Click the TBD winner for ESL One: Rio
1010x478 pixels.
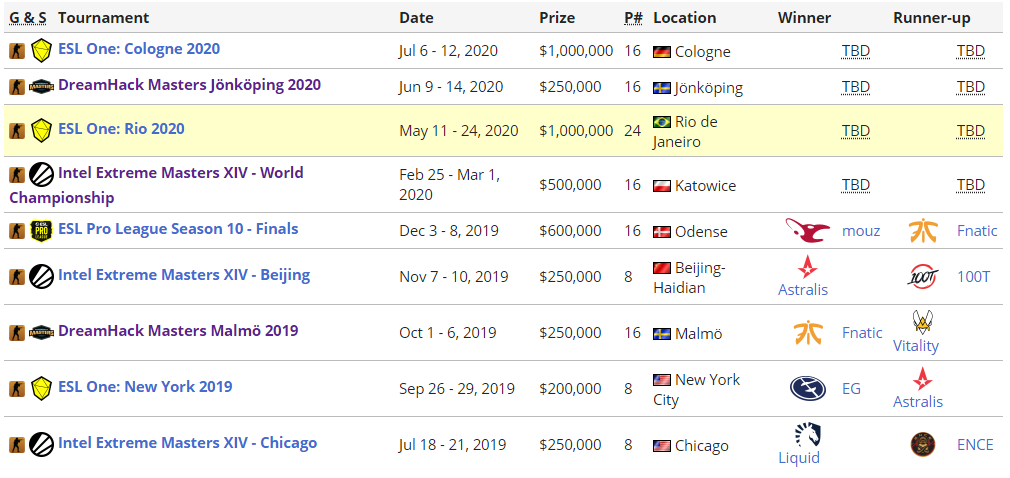tap(855, 131)
